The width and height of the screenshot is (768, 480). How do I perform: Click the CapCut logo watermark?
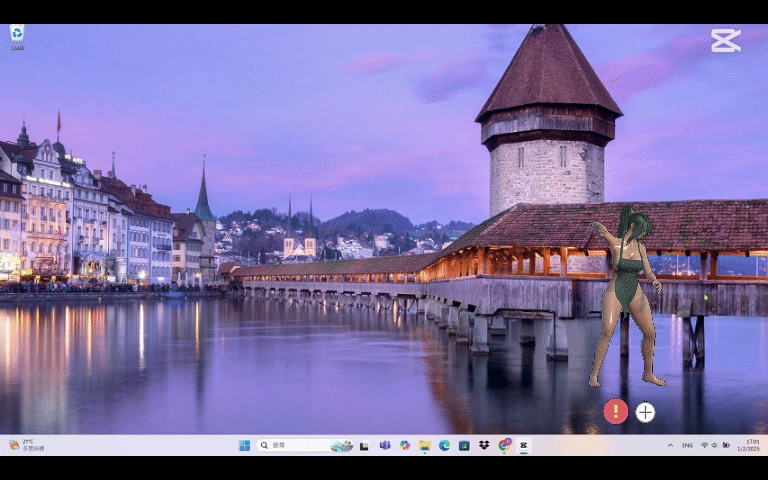[x=726, y=40]
